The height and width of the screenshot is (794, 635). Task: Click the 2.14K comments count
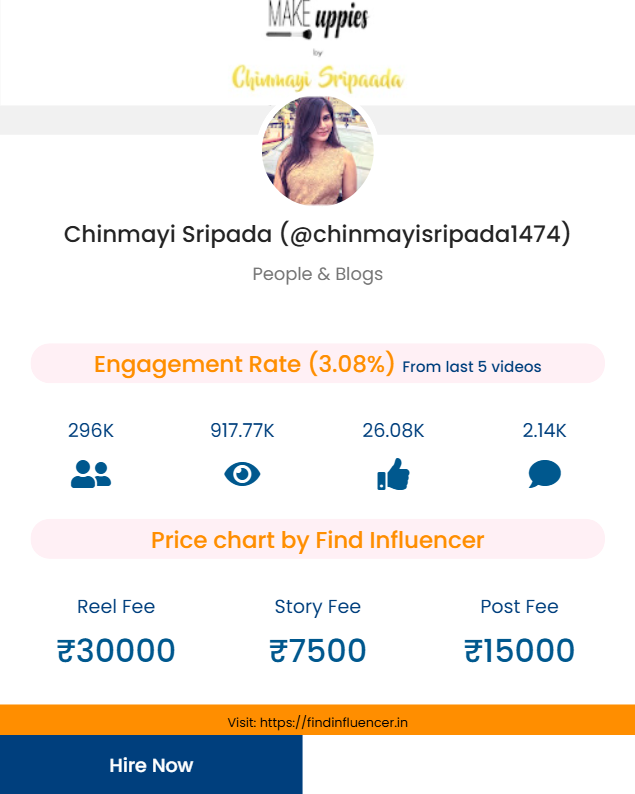[x=544, y=431]
